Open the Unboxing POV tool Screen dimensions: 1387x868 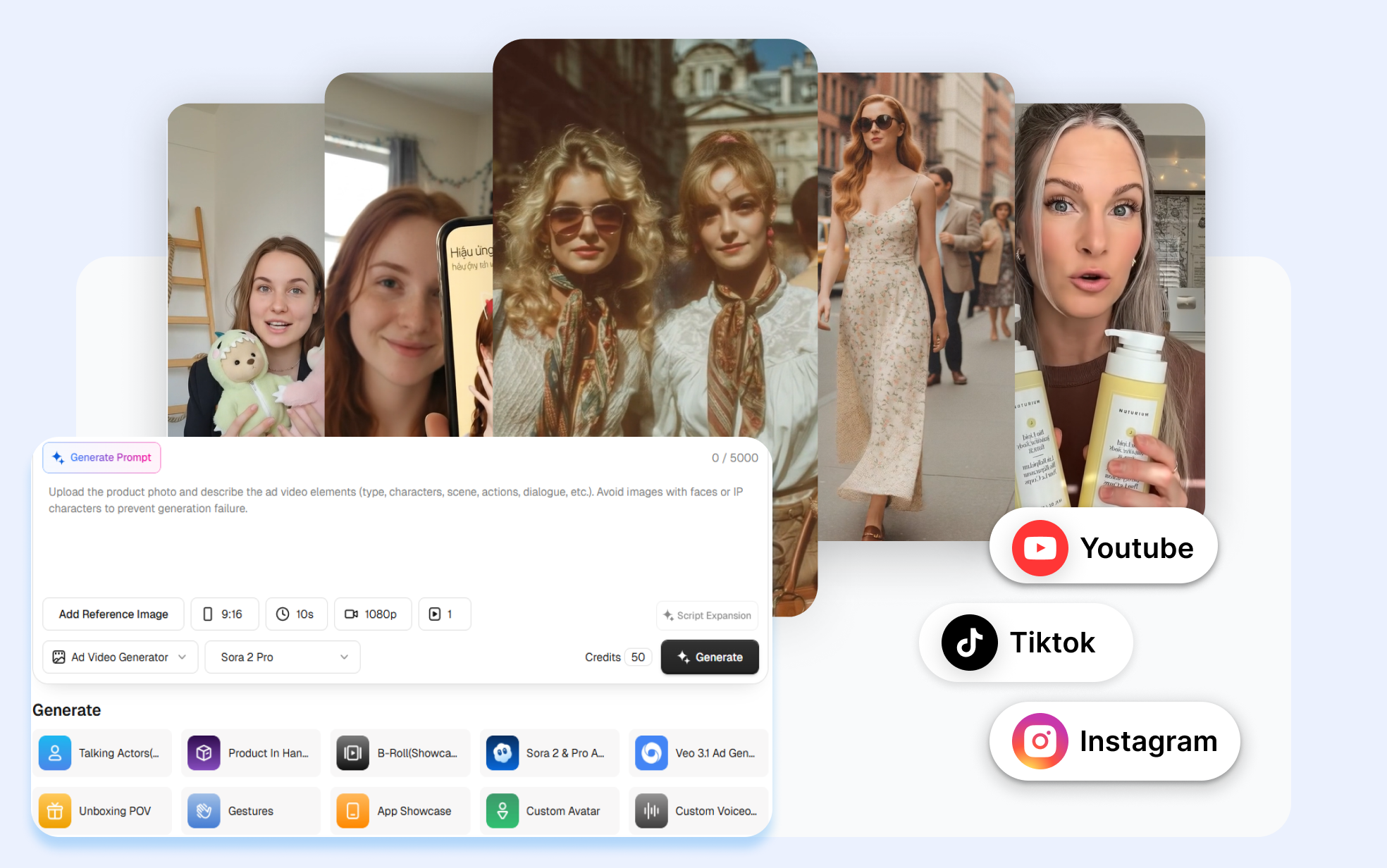[102, 811]
